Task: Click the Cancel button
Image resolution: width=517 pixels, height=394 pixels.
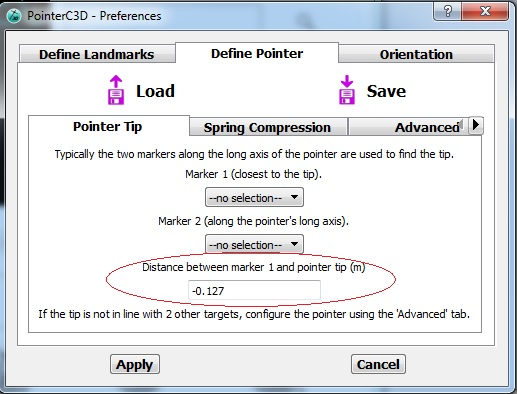Action: click(x=378, y=364)
